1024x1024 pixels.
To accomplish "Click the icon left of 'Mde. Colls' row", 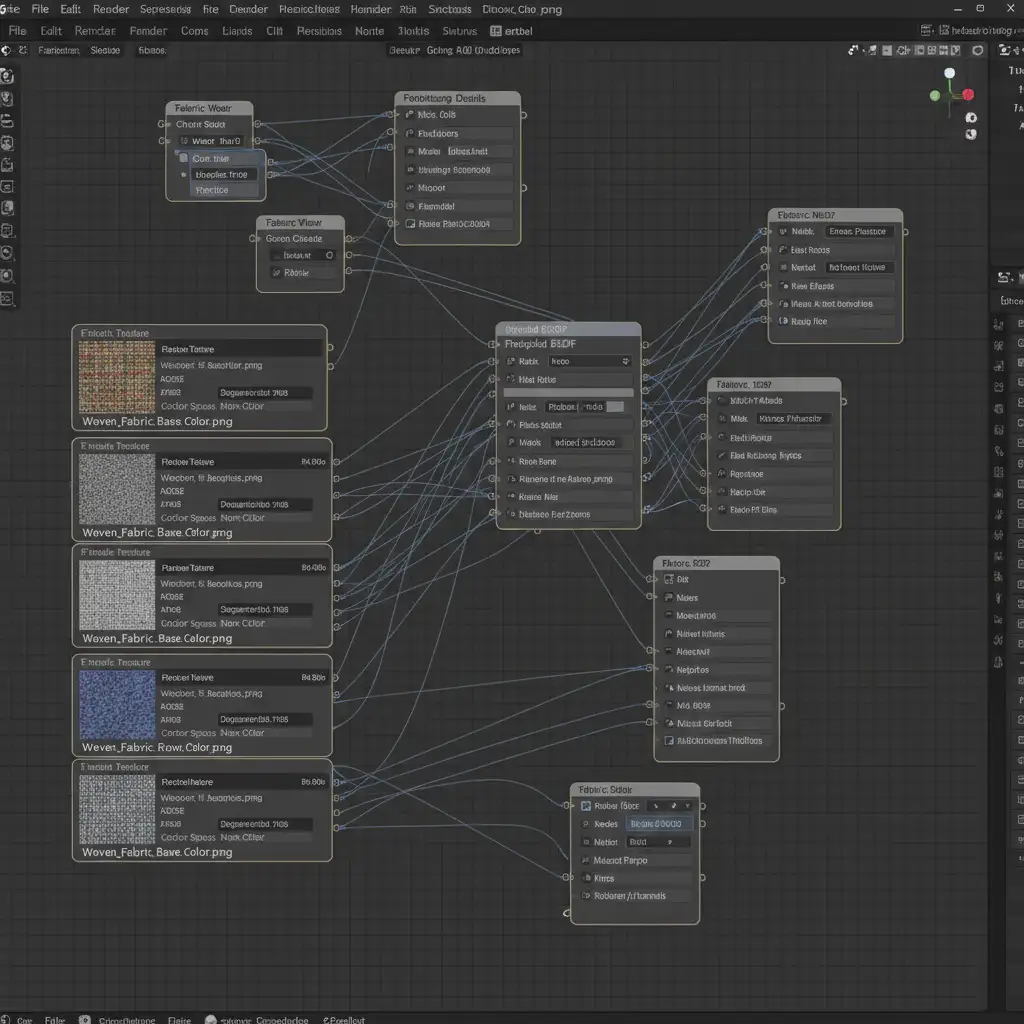I will [x=409, y=115].
